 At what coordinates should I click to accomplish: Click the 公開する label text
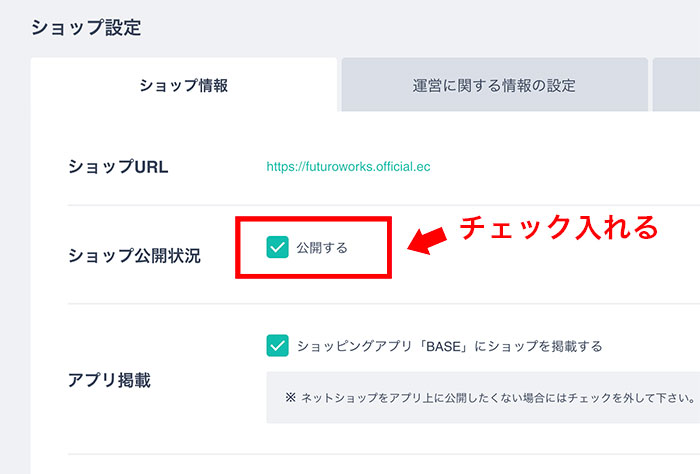[x=322, y=248]
